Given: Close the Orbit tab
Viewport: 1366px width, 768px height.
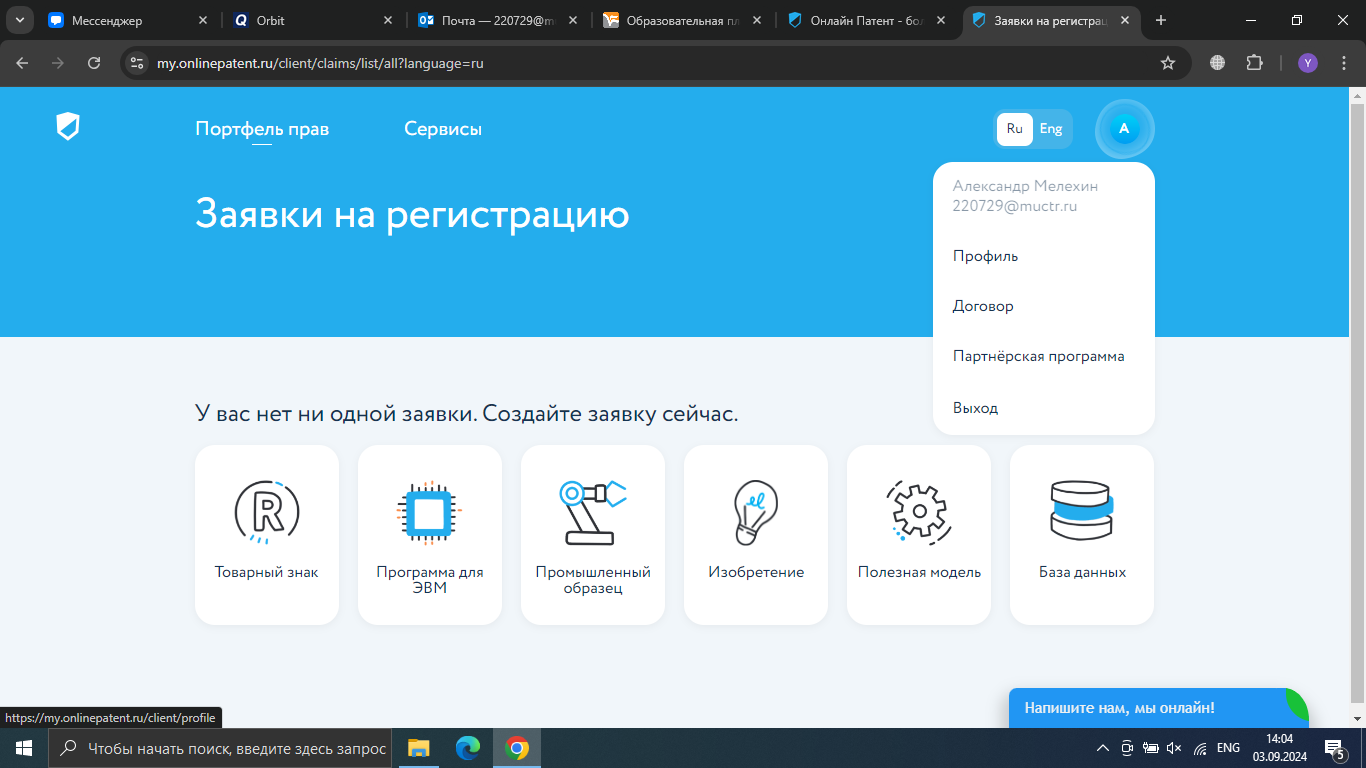Looking at the screenshot, I should (388, 20).
